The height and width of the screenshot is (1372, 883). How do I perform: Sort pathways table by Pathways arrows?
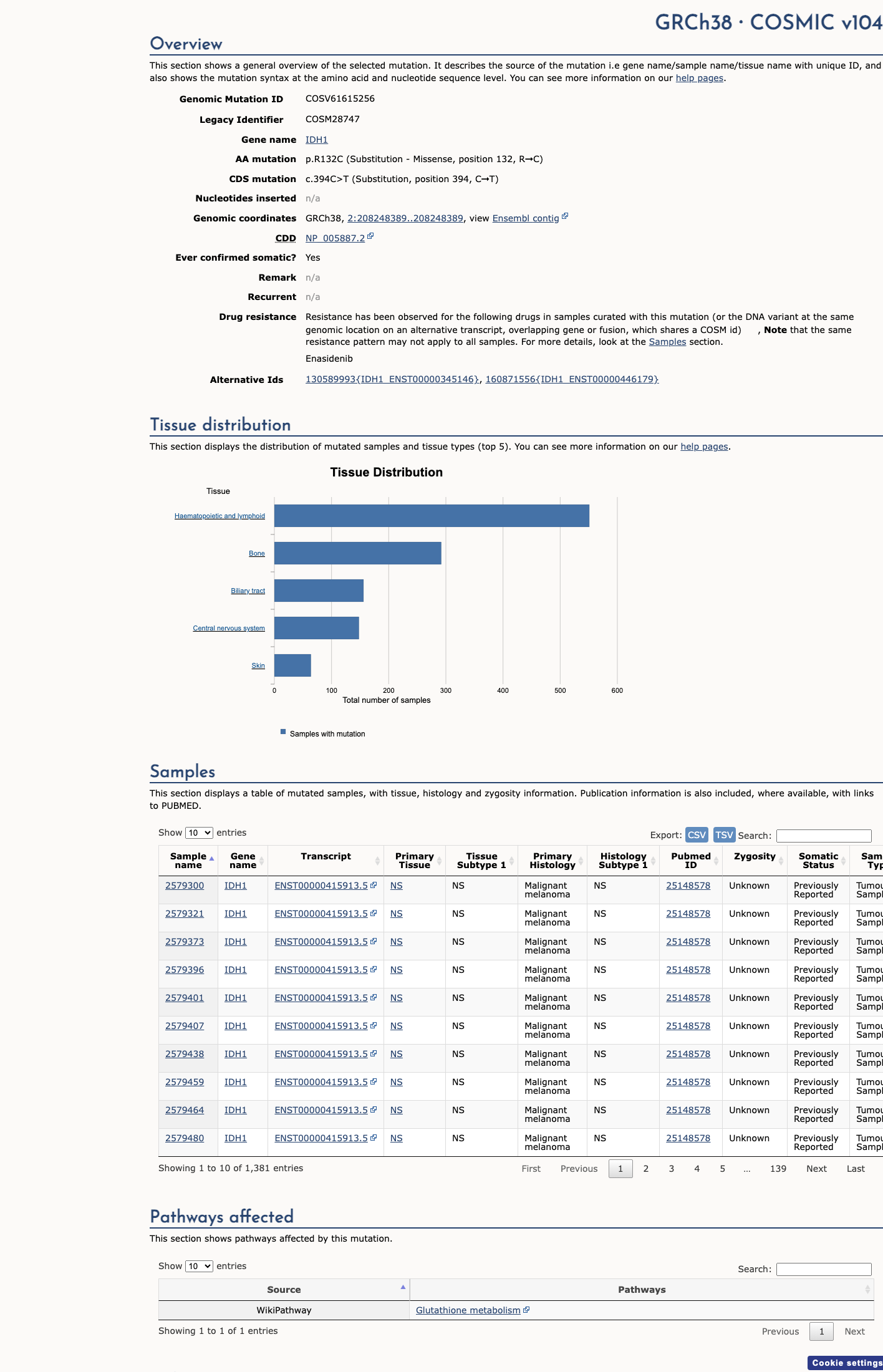(867, 1290)
